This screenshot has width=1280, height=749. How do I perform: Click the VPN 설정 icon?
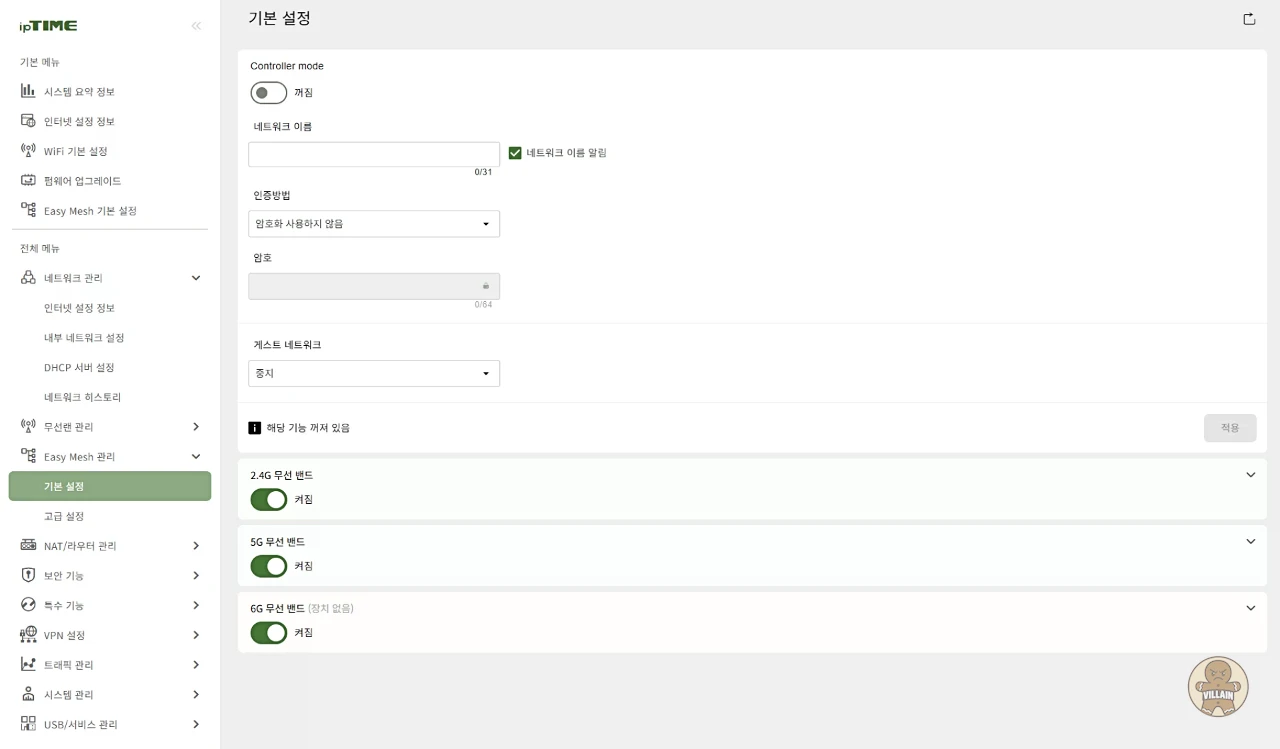tap(28, 635)
